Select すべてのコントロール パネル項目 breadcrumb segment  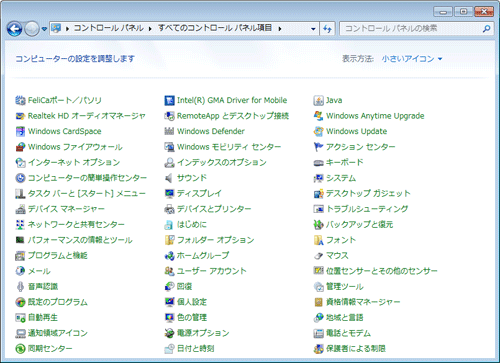click(215, 28)
